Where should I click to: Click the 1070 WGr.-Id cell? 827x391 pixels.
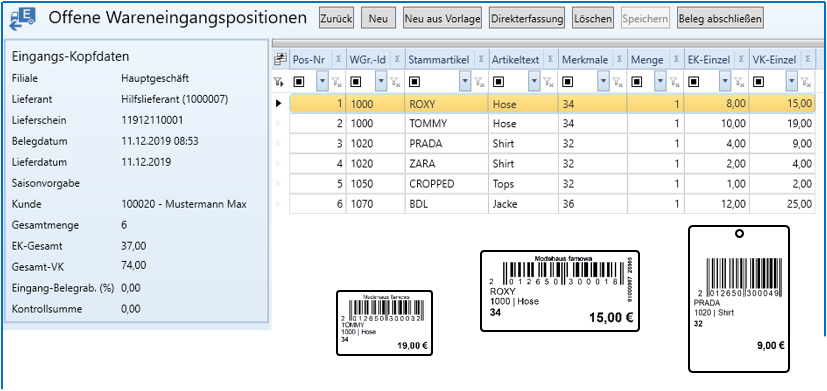(x=375, y=204)
